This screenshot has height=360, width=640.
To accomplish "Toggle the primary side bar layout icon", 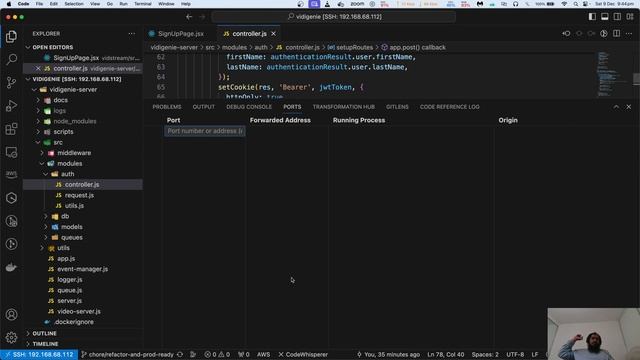I will coord(592,17).
